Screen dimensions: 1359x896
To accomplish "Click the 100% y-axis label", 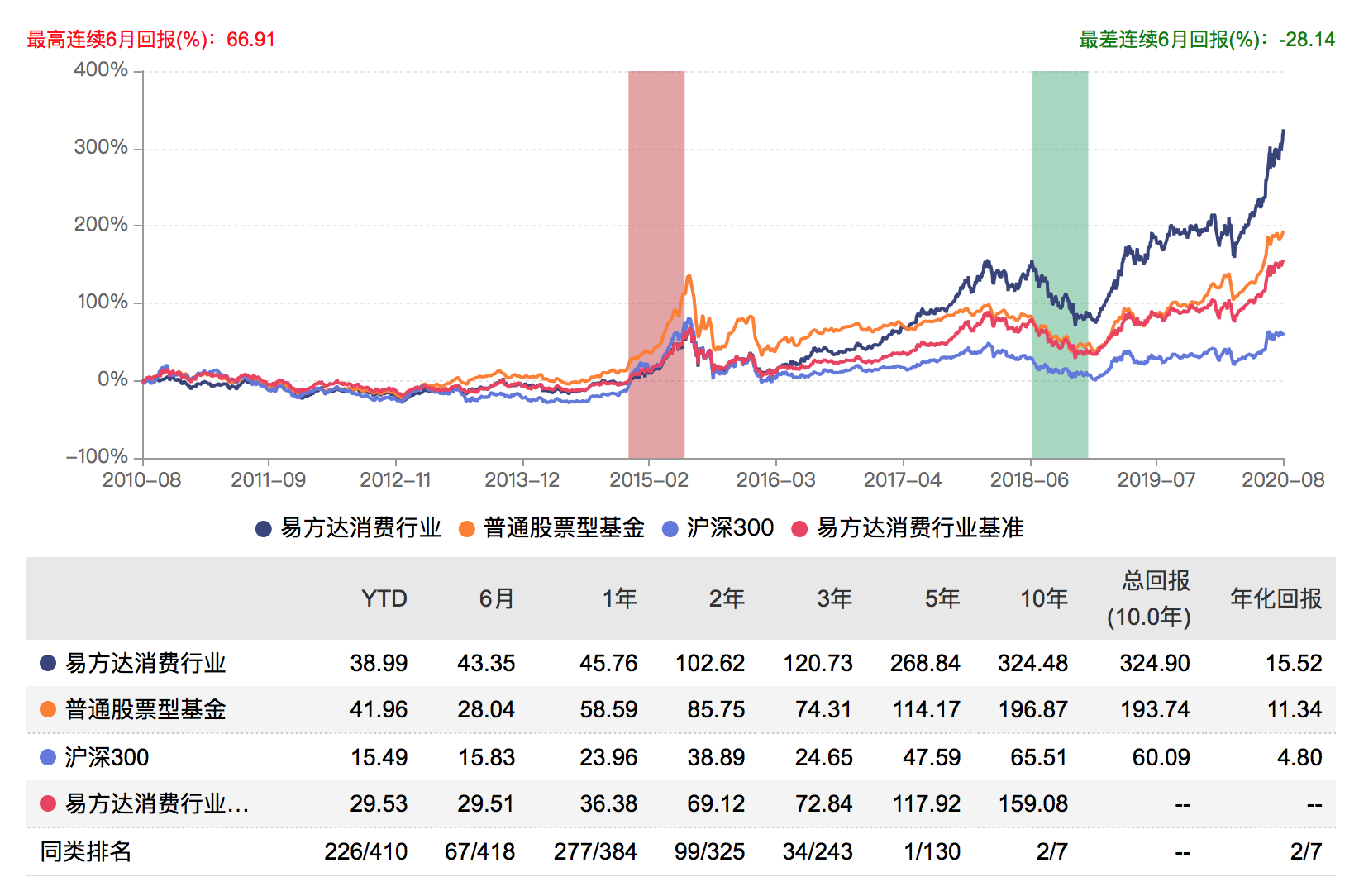I will (103, 303).
